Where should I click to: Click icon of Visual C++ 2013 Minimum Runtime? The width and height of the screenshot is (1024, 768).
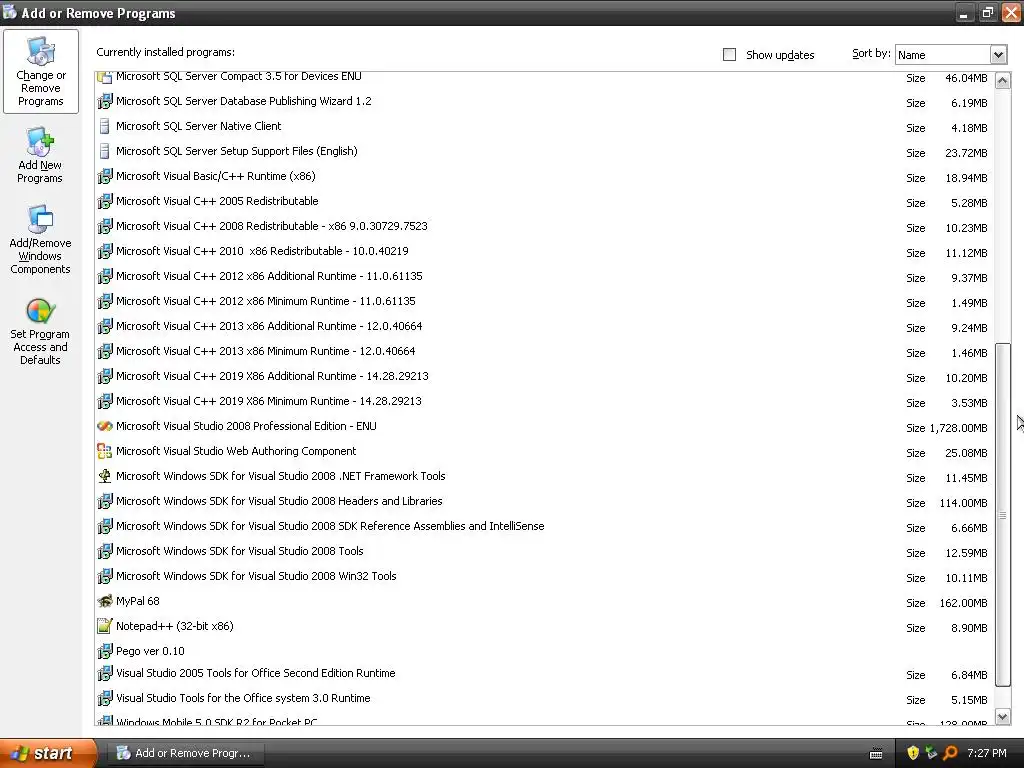pyautogui.click(x=104, y=351)
